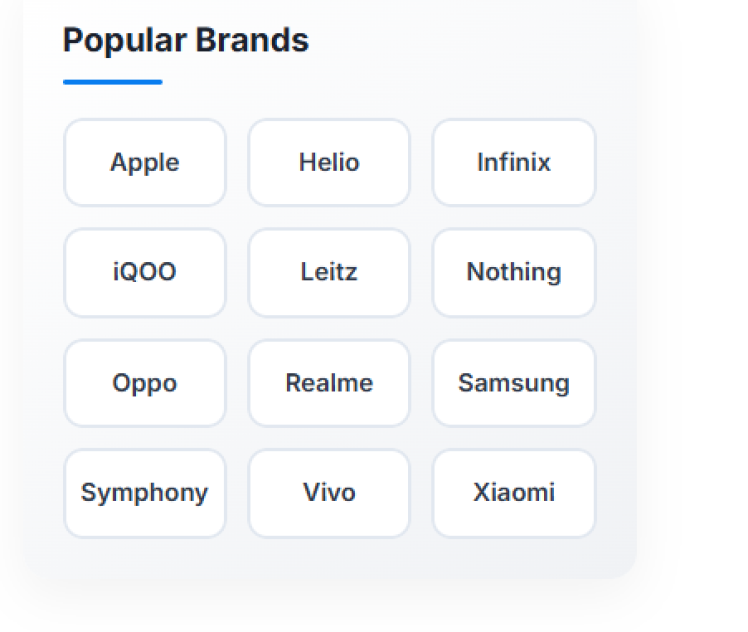
Task: View the Infinix brand listing
Action: (514, 163)
